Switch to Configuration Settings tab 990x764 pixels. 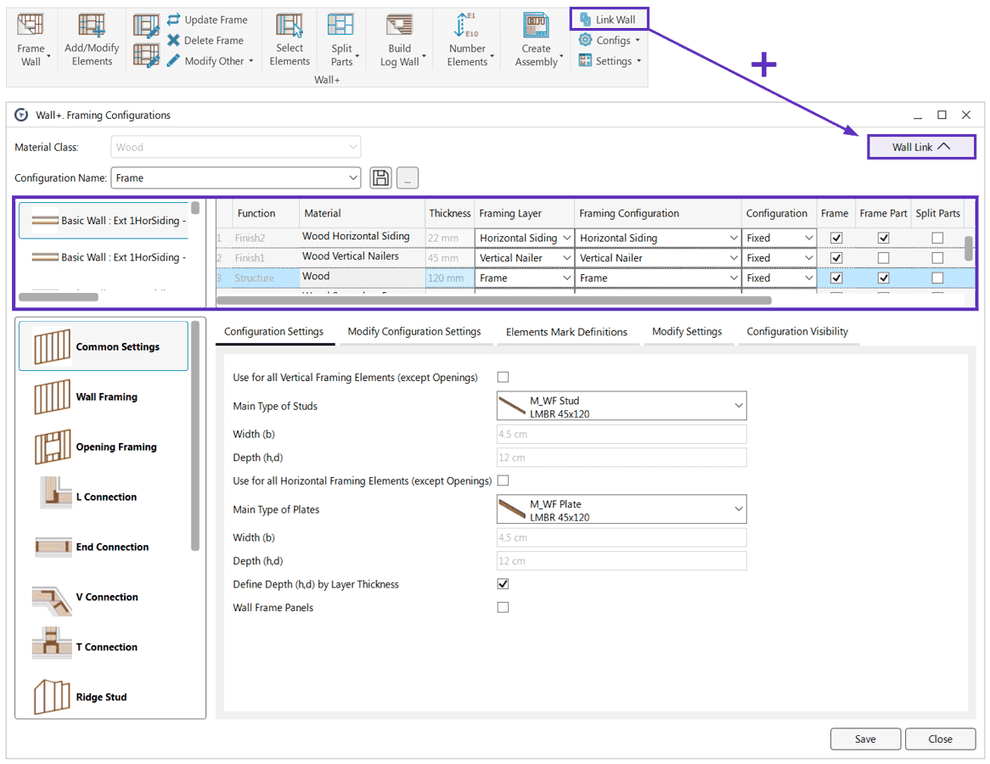click(x=274, y=331)
